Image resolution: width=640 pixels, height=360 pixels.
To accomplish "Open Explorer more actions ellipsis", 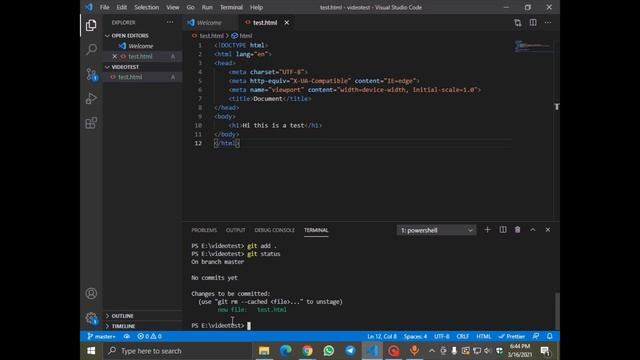I will (x=170, y=22).
